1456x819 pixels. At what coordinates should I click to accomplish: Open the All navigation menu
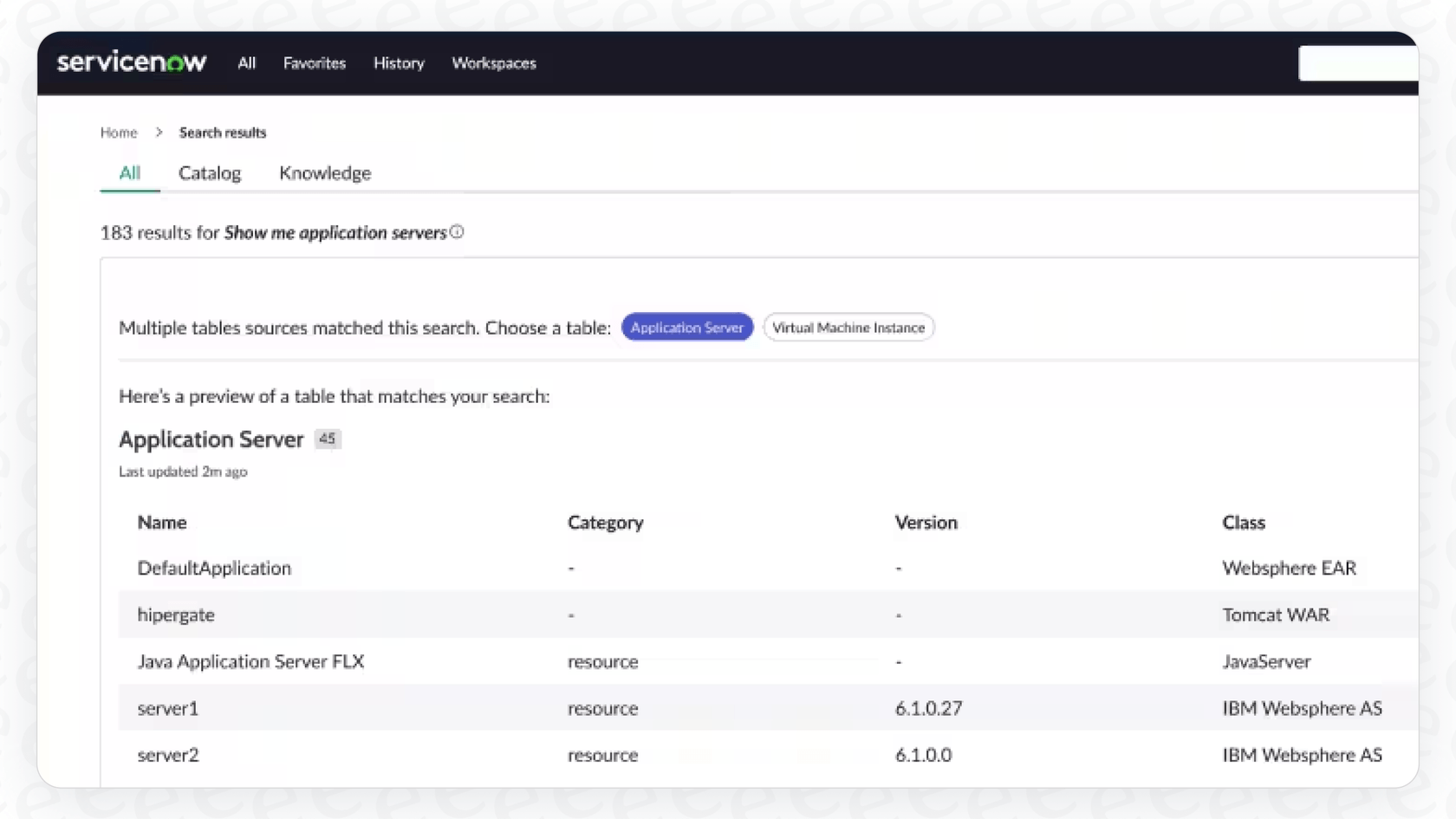tap(246, 62)
